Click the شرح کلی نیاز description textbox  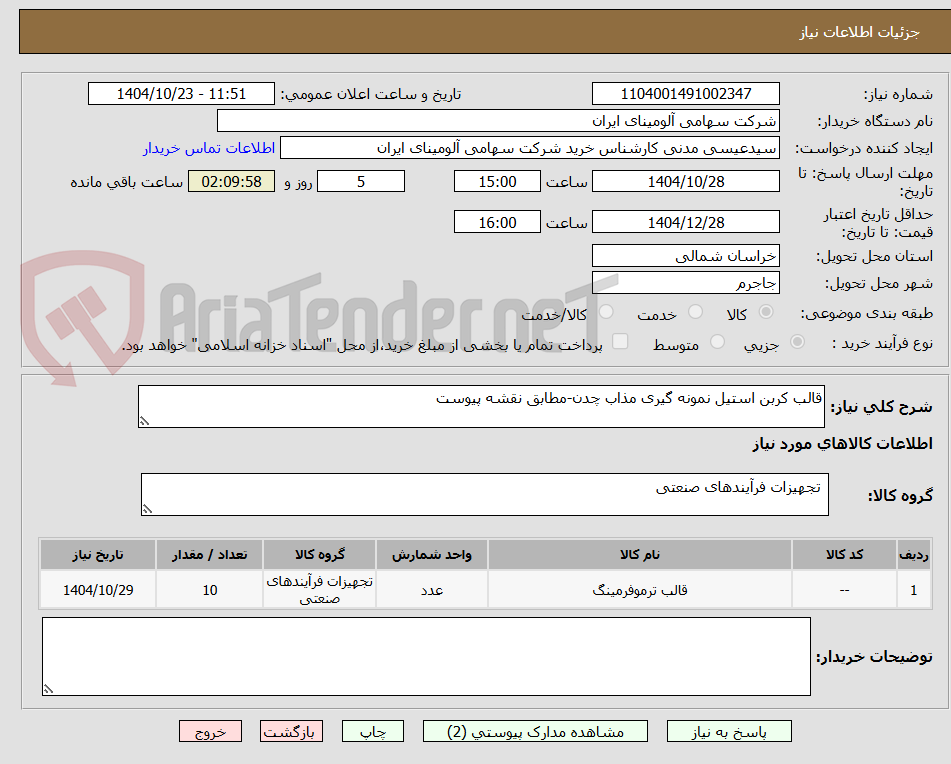(x=481, y=406)
